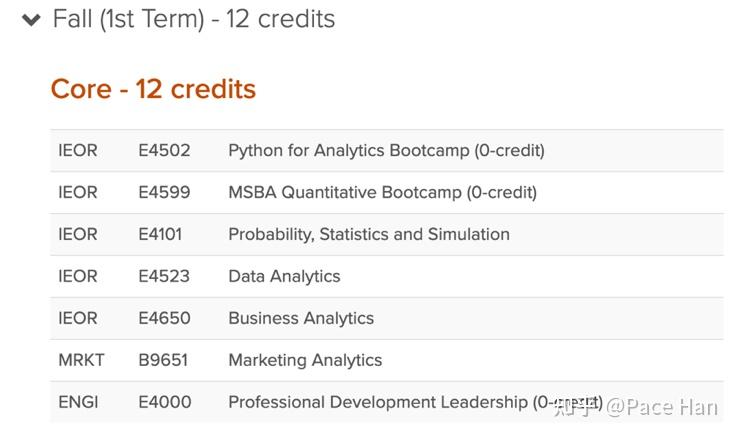
Task: Open Python for Analytics Bootcamp course
Action: [x=386, y=151]
